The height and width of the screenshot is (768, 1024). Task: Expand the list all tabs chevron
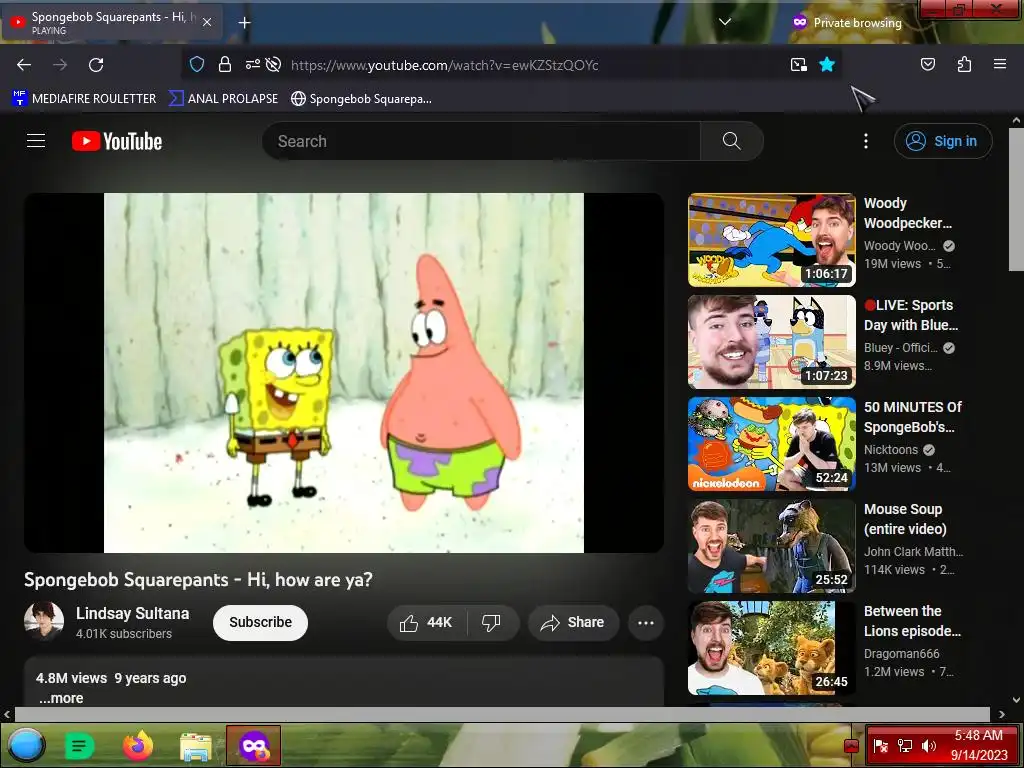click(724, 22)
